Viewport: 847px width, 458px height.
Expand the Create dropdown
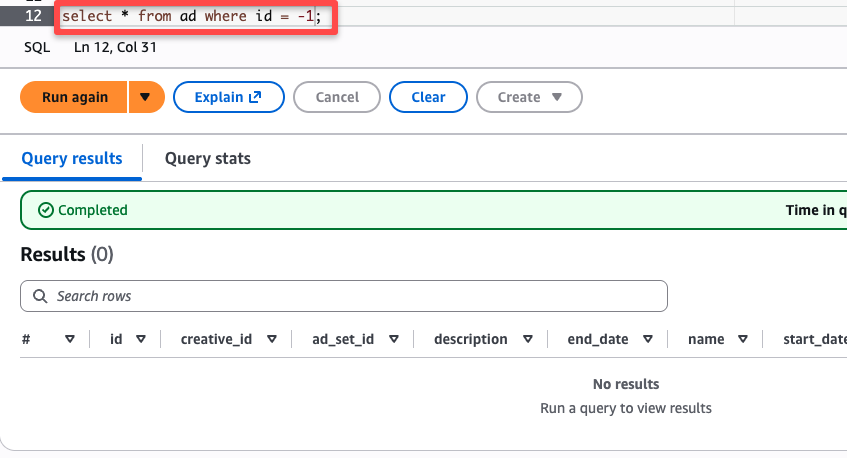click(529, 97)
